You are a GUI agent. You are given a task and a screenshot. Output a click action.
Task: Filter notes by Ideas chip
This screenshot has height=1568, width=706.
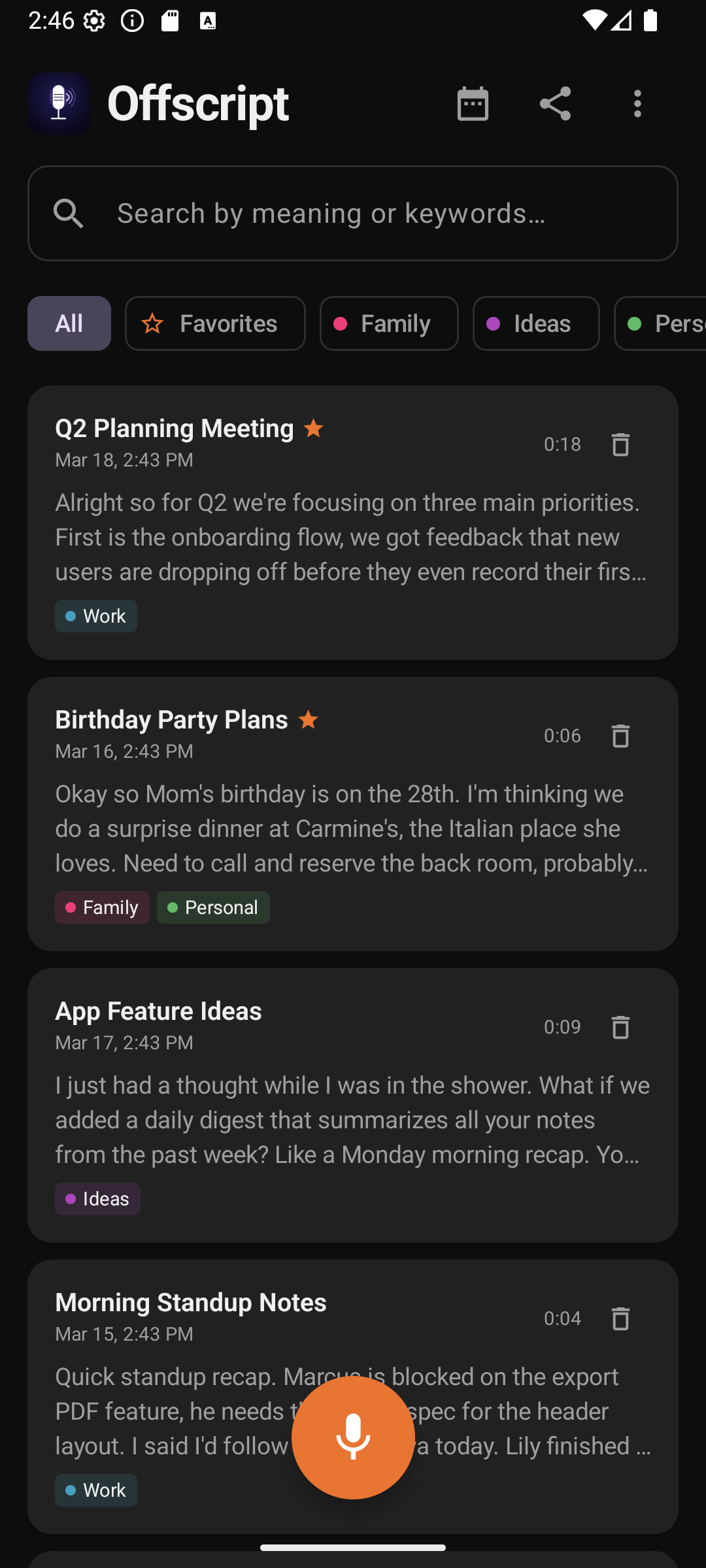536,323
